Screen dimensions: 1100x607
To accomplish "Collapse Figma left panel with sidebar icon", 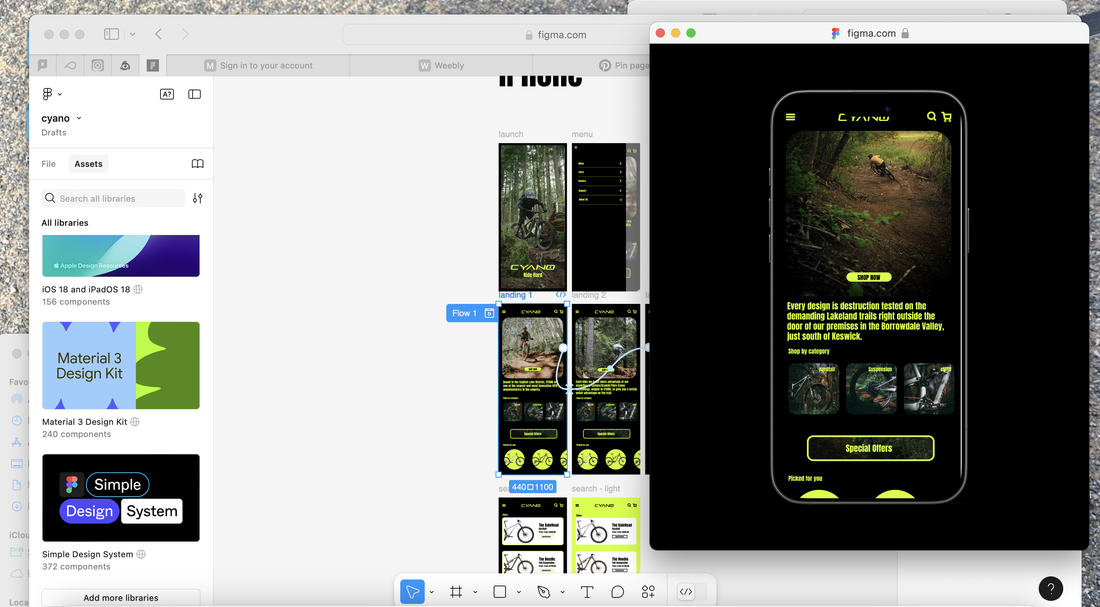I will 194,94.
